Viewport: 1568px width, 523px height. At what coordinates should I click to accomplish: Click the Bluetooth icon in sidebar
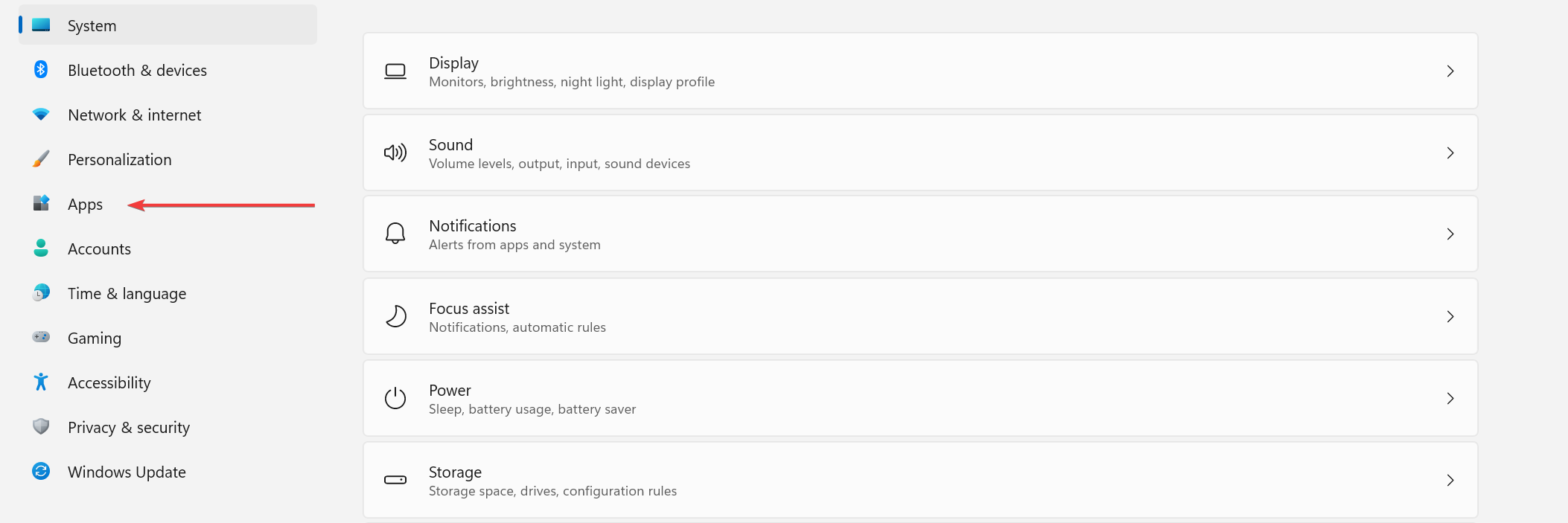tap(41, 70)
